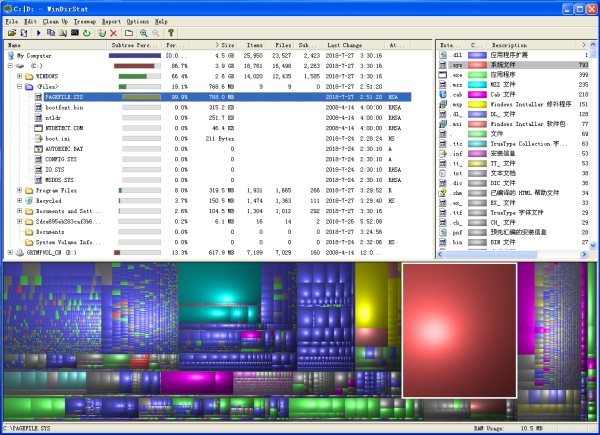Click the red X delete icon
The image size is (600, 435).
pos(112,33)
